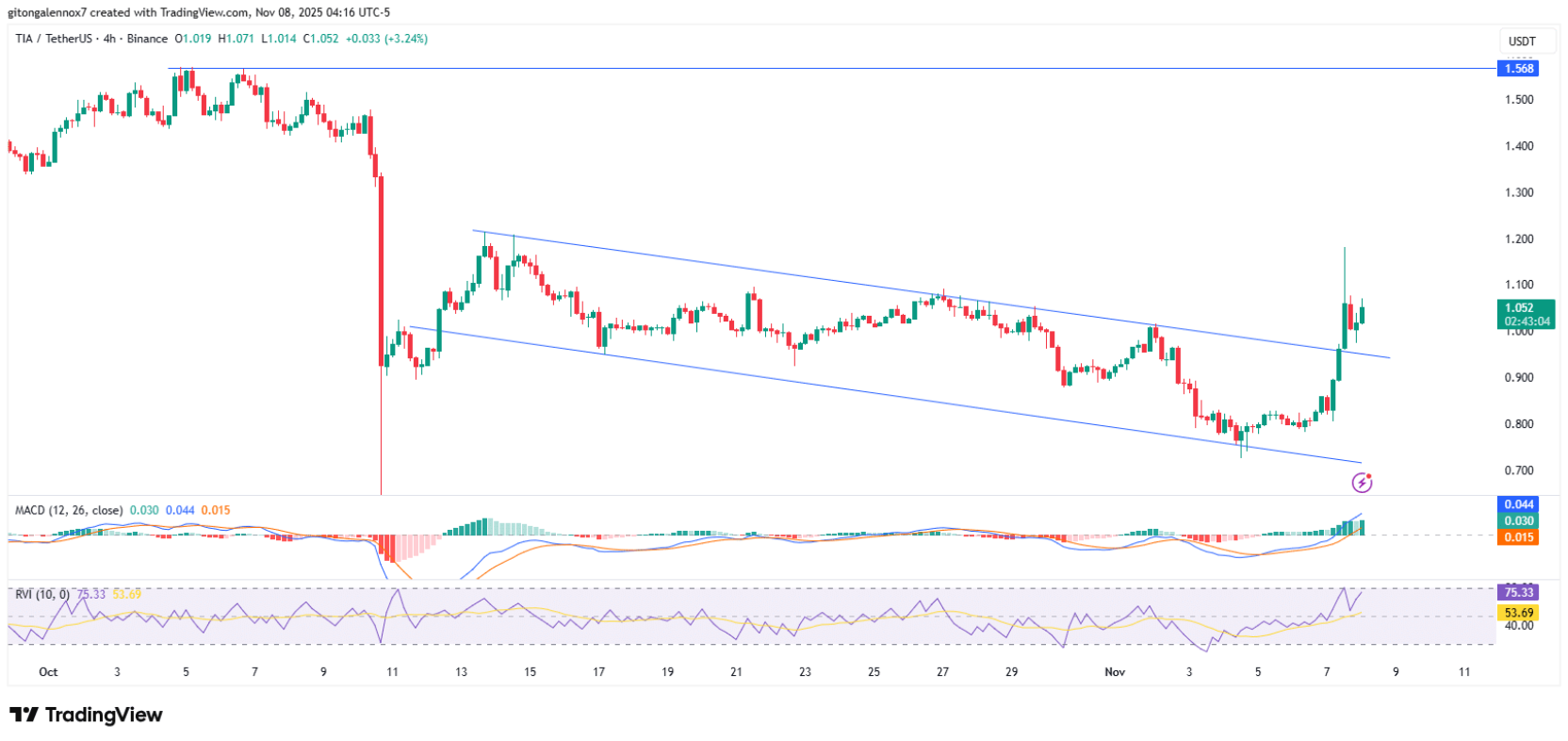Click the TIA / TetherUS symbol title

click(54, 39)
